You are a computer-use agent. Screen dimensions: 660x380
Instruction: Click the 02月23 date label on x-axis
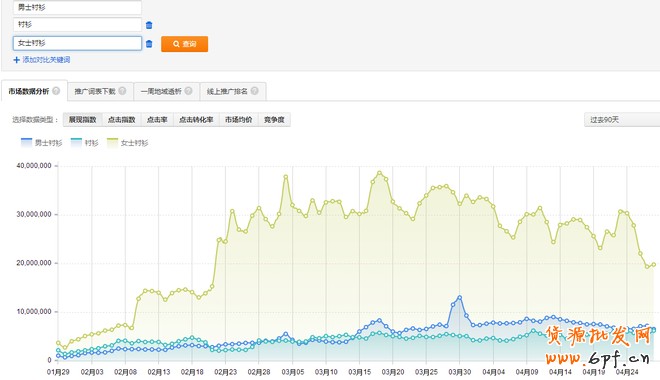pyautogui.click(x=226, y=372)
